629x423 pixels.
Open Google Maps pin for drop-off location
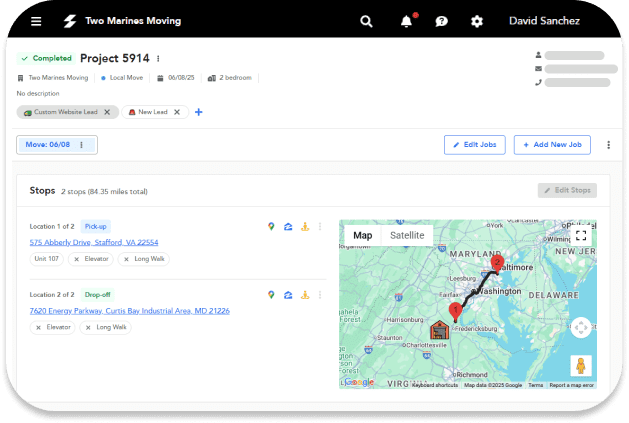tap(271, 295)
